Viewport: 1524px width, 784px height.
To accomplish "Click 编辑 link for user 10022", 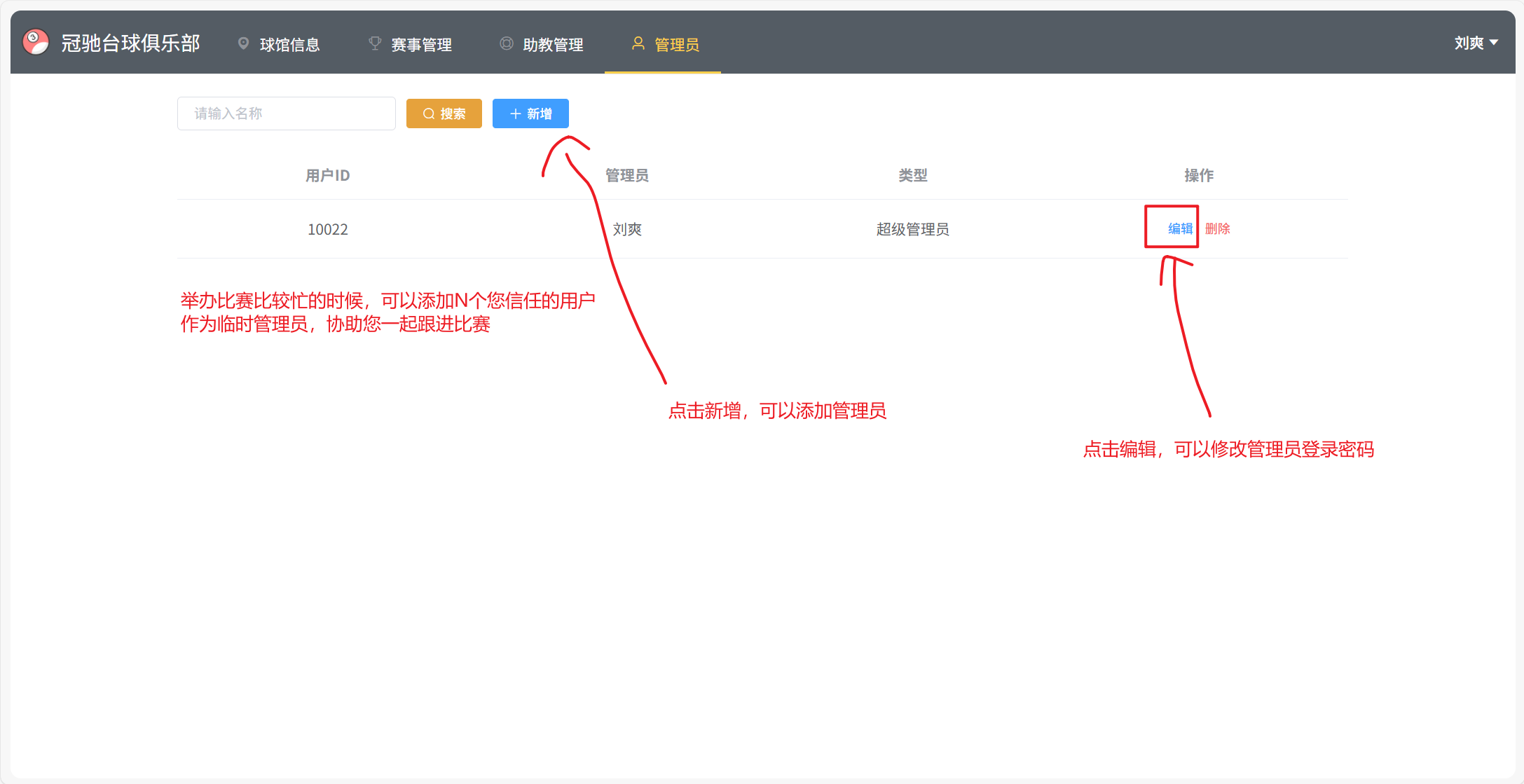I will click(x=1180, y=228).
